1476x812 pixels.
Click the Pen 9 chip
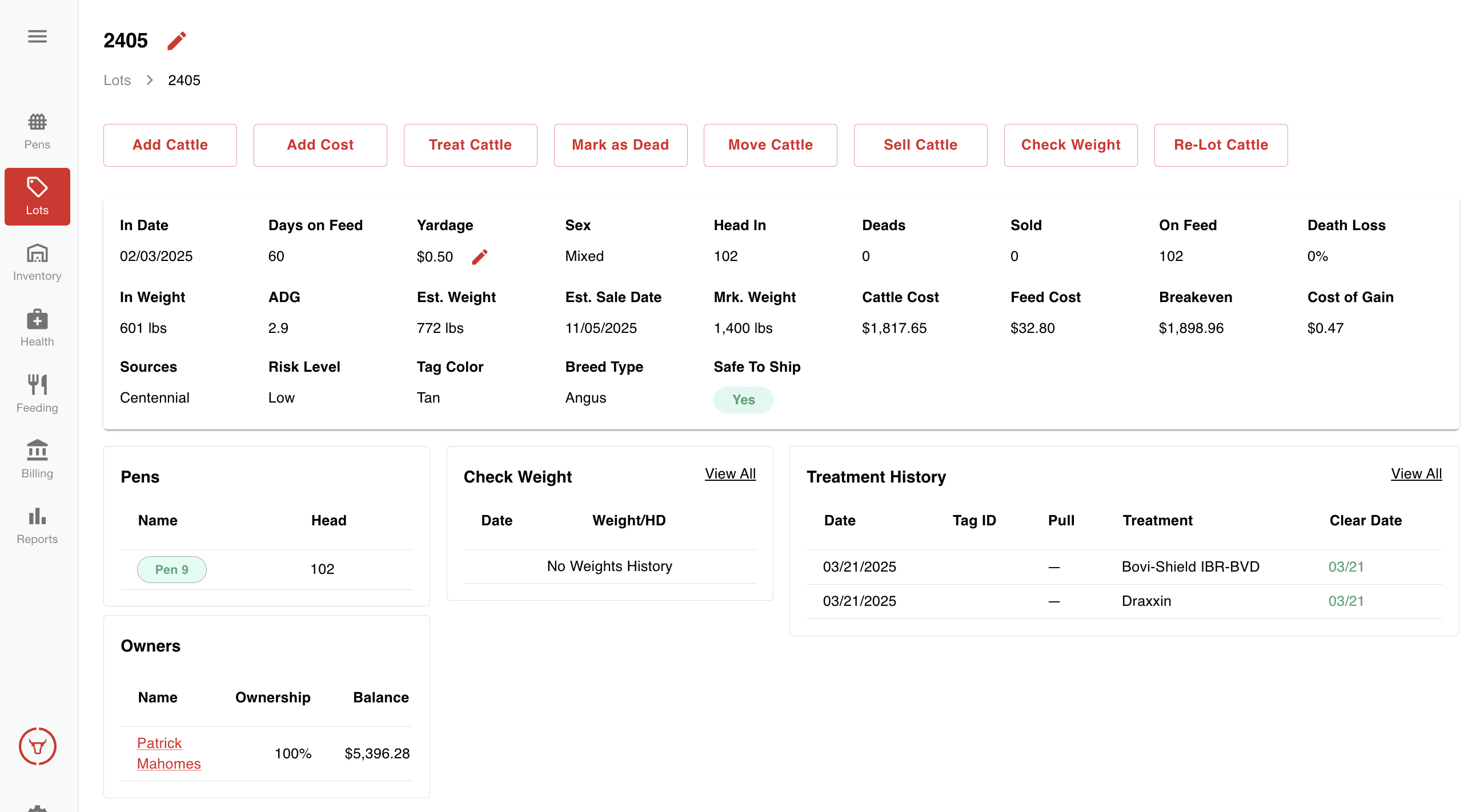pos(171,569)
